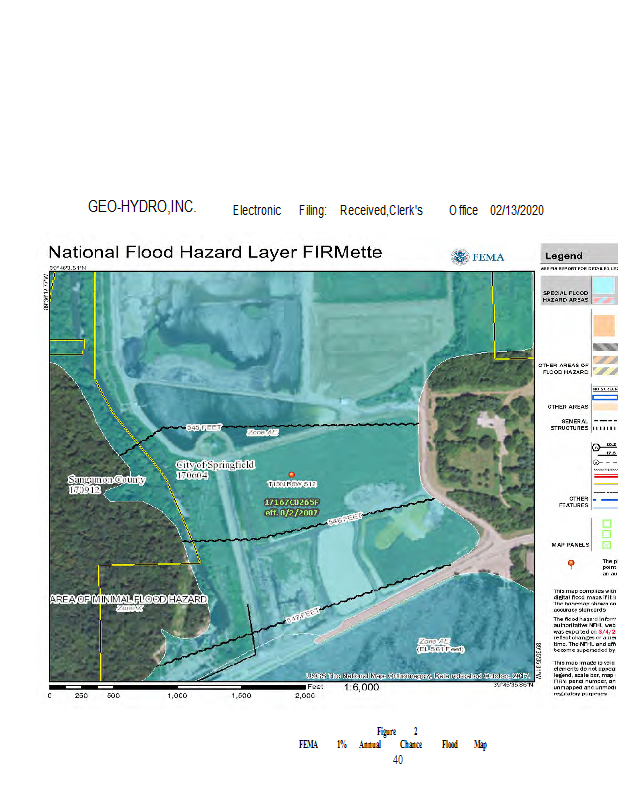The height and width of the screenshot is (800, 618).
Task: Click the orange location pin on the map
Action: (292, 474)
